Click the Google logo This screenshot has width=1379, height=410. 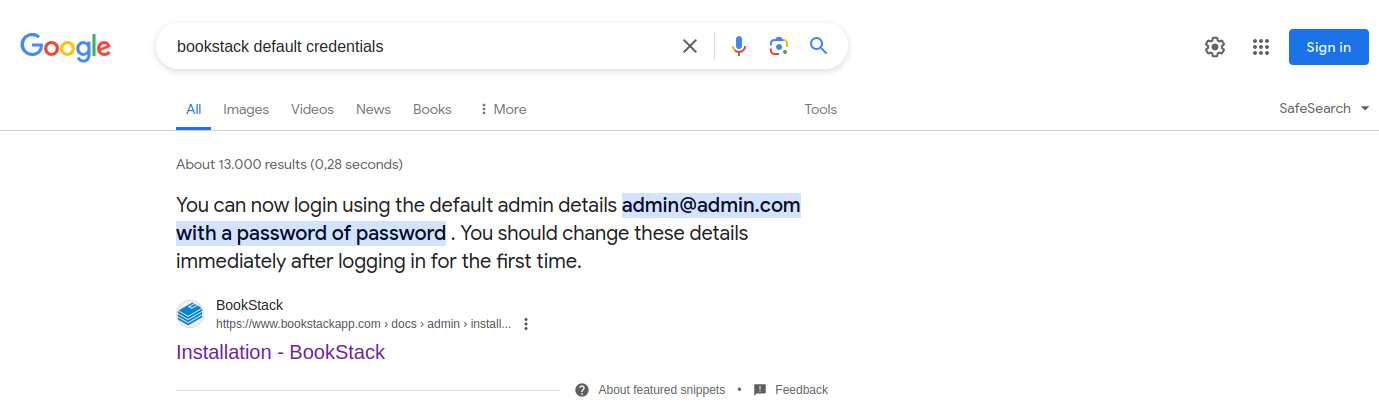click(x=66, y=47)
